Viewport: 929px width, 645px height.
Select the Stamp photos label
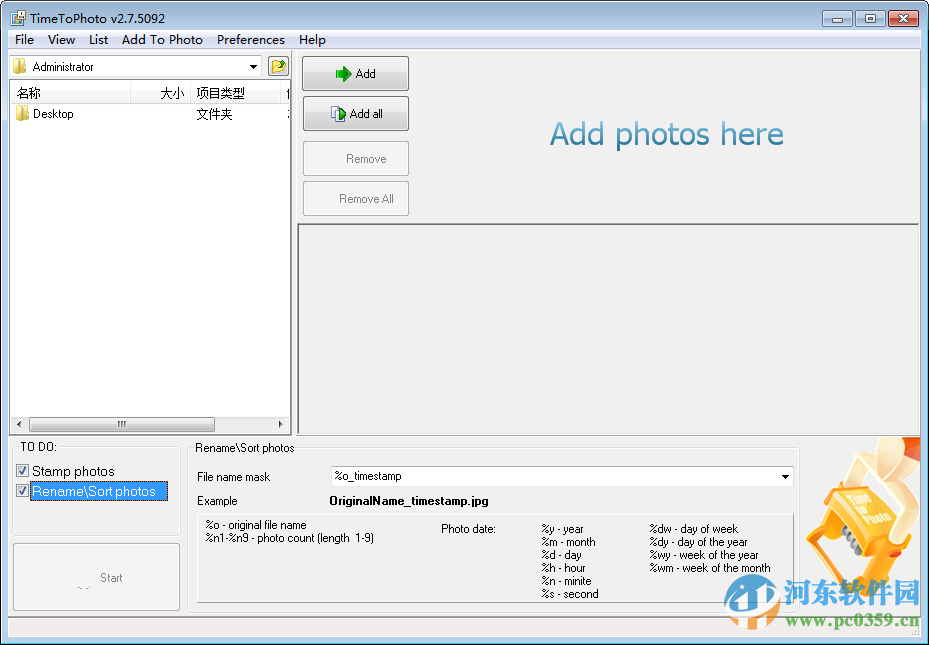coord(73,471)
